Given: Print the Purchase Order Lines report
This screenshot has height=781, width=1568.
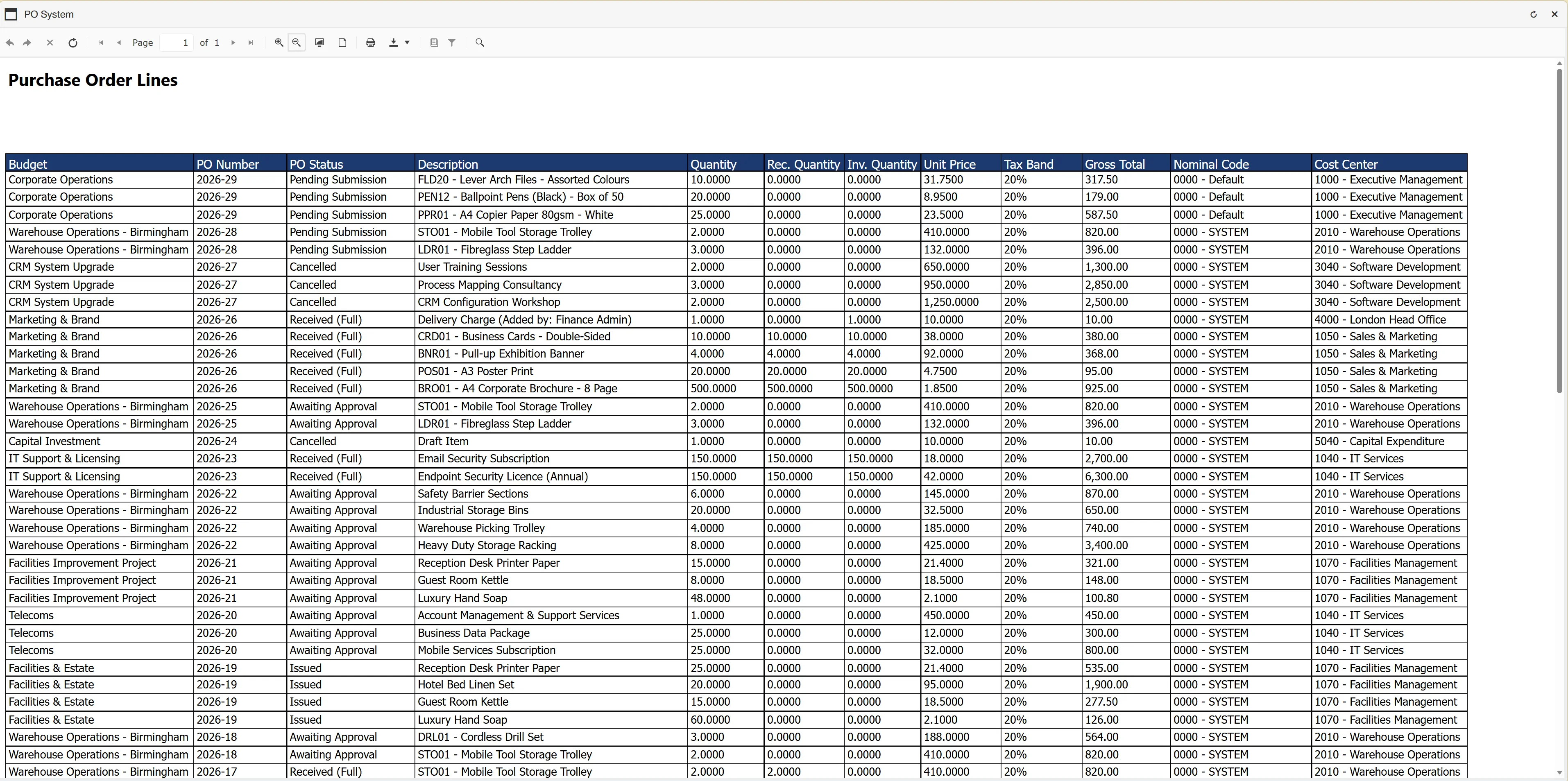Looking at the screenshot, I should (371, 43).
